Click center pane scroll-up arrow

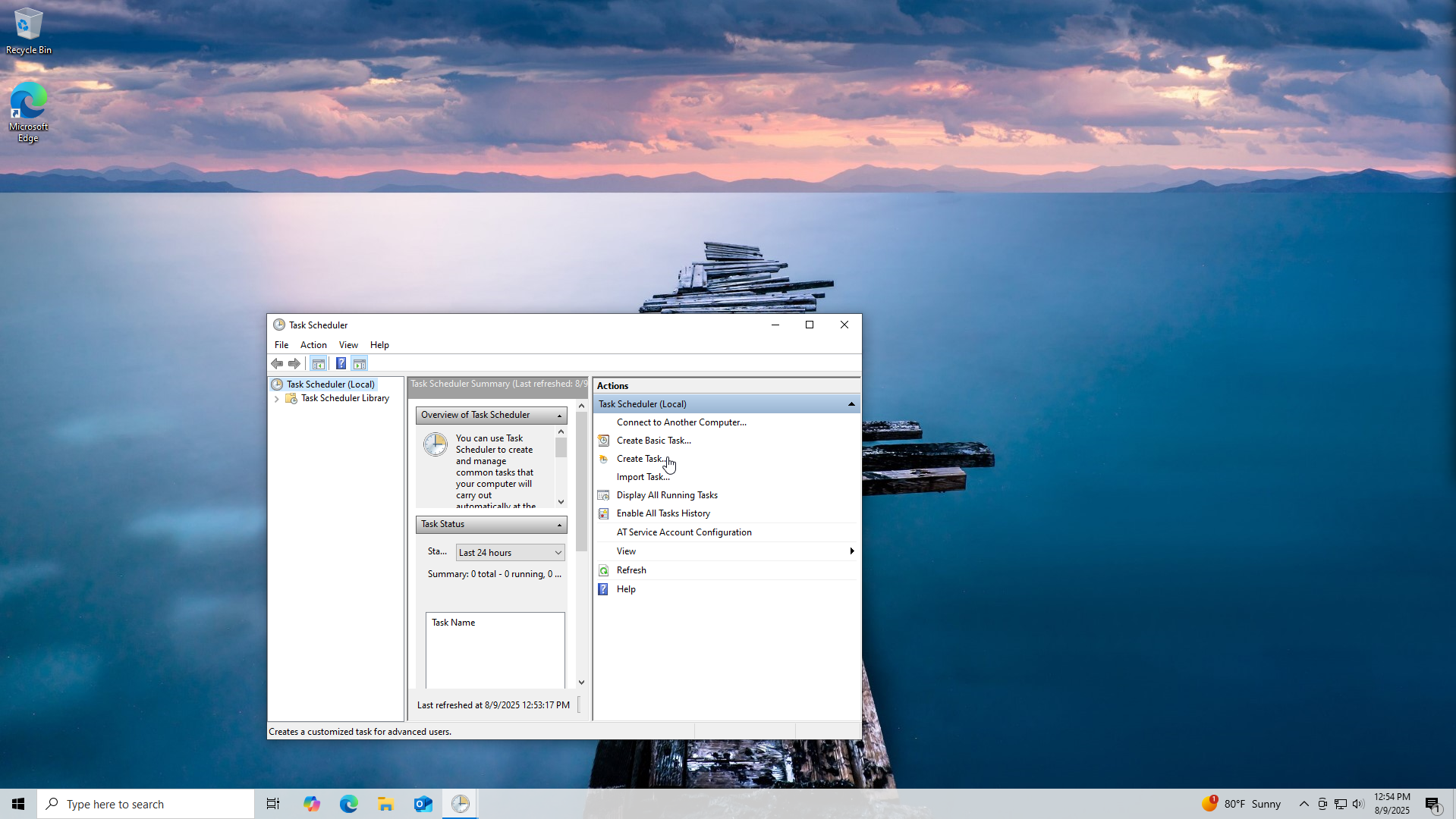coord(581,406)
